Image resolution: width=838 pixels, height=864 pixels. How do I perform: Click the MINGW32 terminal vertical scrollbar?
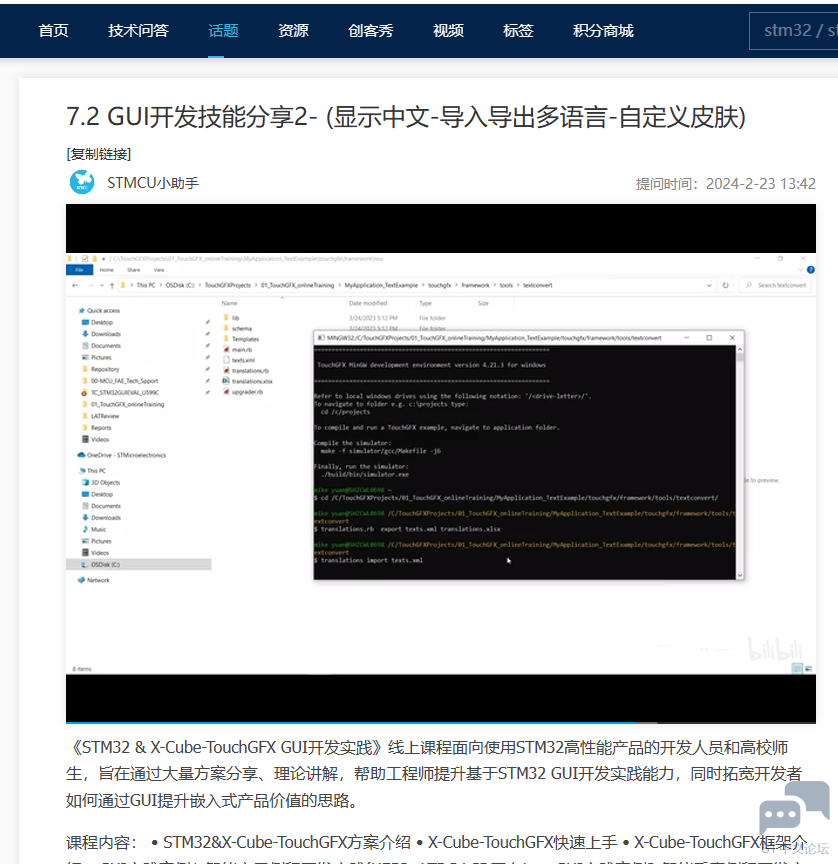740,462
